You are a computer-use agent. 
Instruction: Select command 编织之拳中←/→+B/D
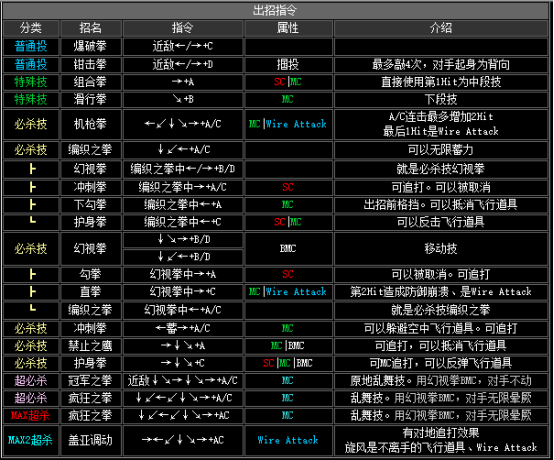pyautogui.click(x=183, y=169)
